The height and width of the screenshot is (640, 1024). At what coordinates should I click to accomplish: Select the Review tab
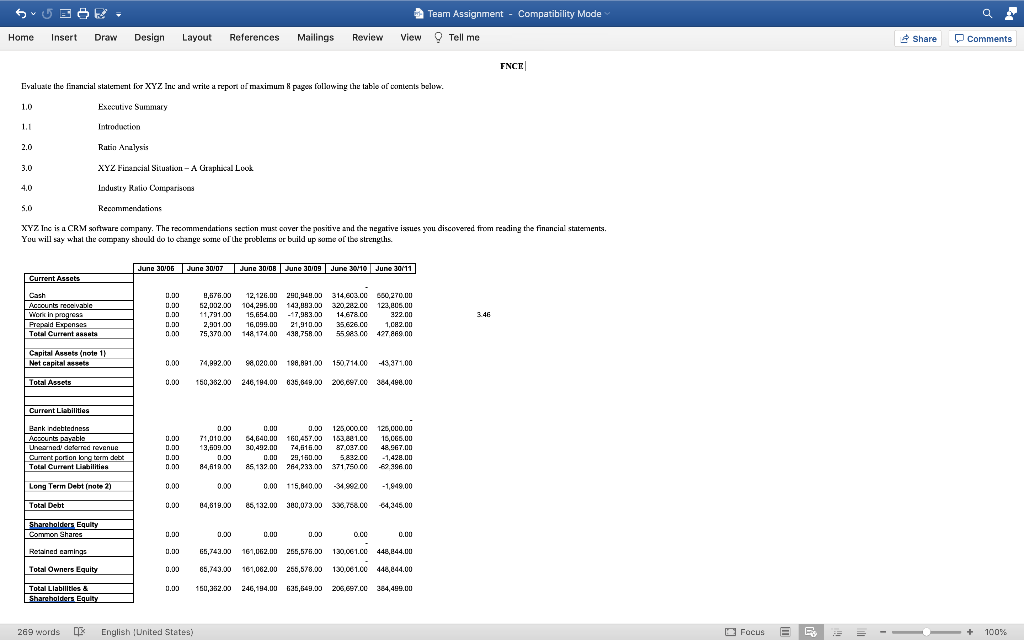[368, 37]
